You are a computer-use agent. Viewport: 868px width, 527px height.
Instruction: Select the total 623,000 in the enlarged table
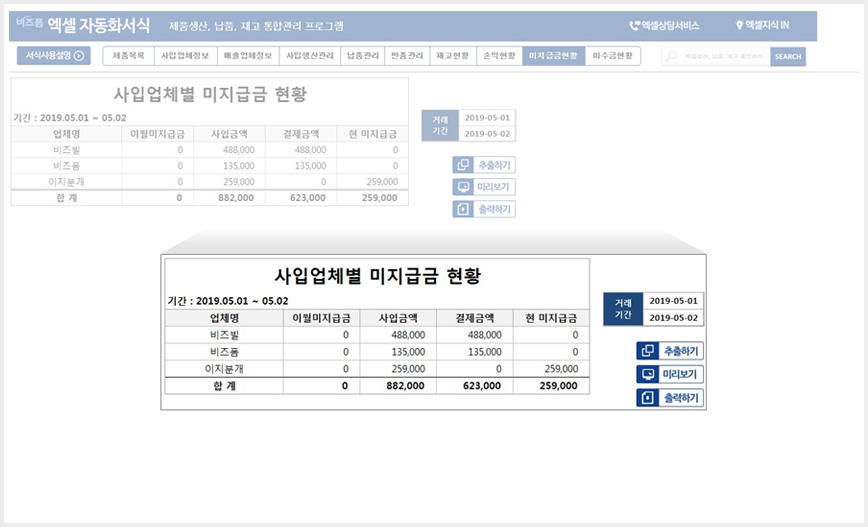coord(474,386)
